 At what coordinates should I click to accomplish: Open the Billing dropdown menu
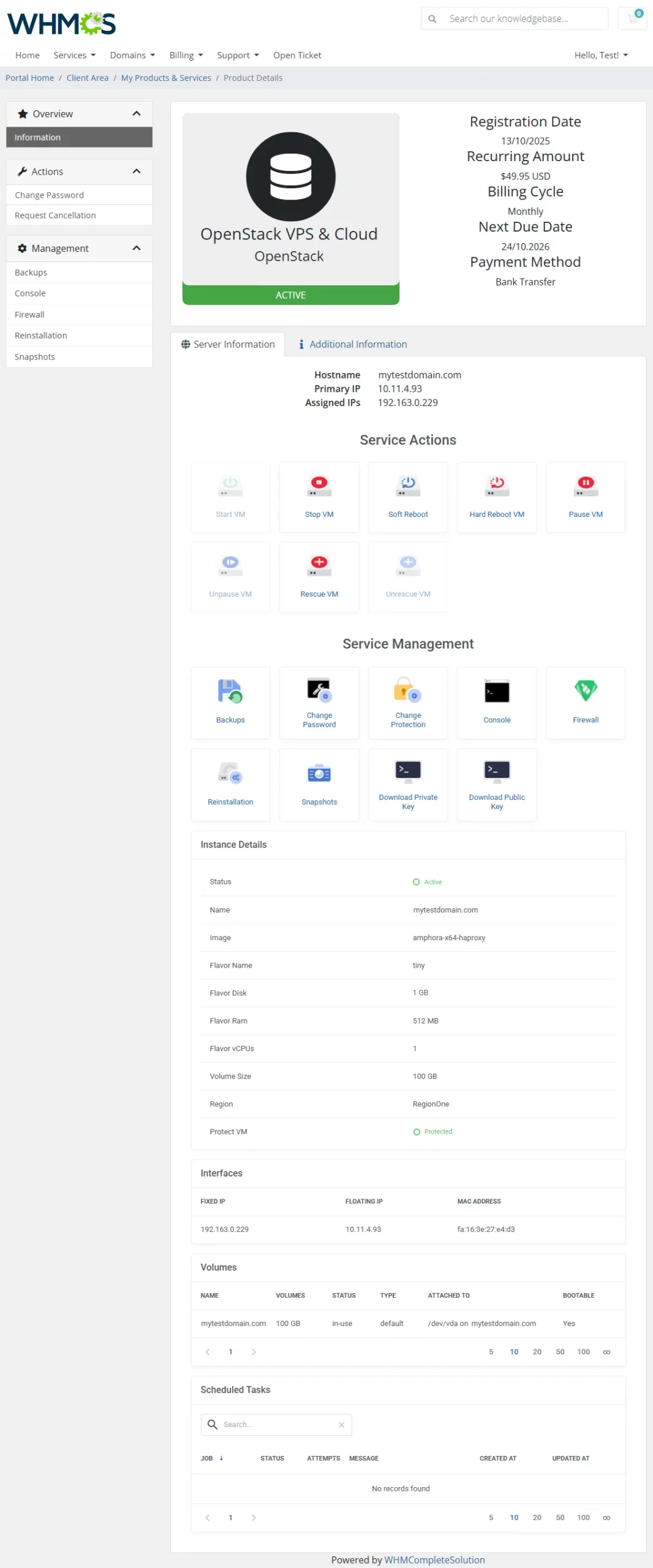pyautogui.click(x=186, y=55)
